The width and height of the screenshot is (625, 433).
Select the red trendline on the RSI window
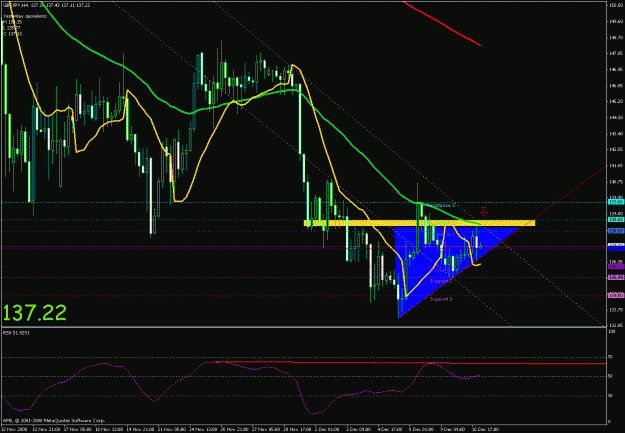411,363
